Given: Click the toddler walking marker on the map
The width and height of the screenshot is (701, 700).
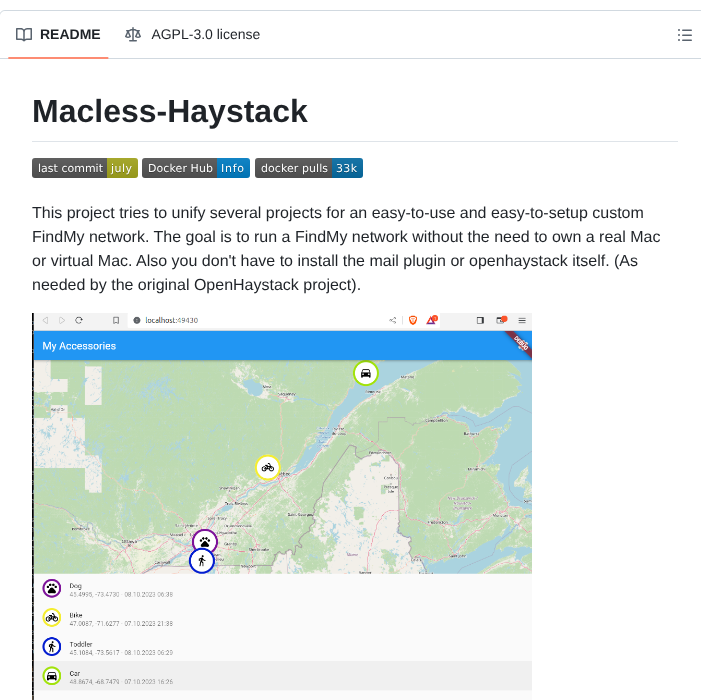Looking at the screenshot, I should point(202,561).
